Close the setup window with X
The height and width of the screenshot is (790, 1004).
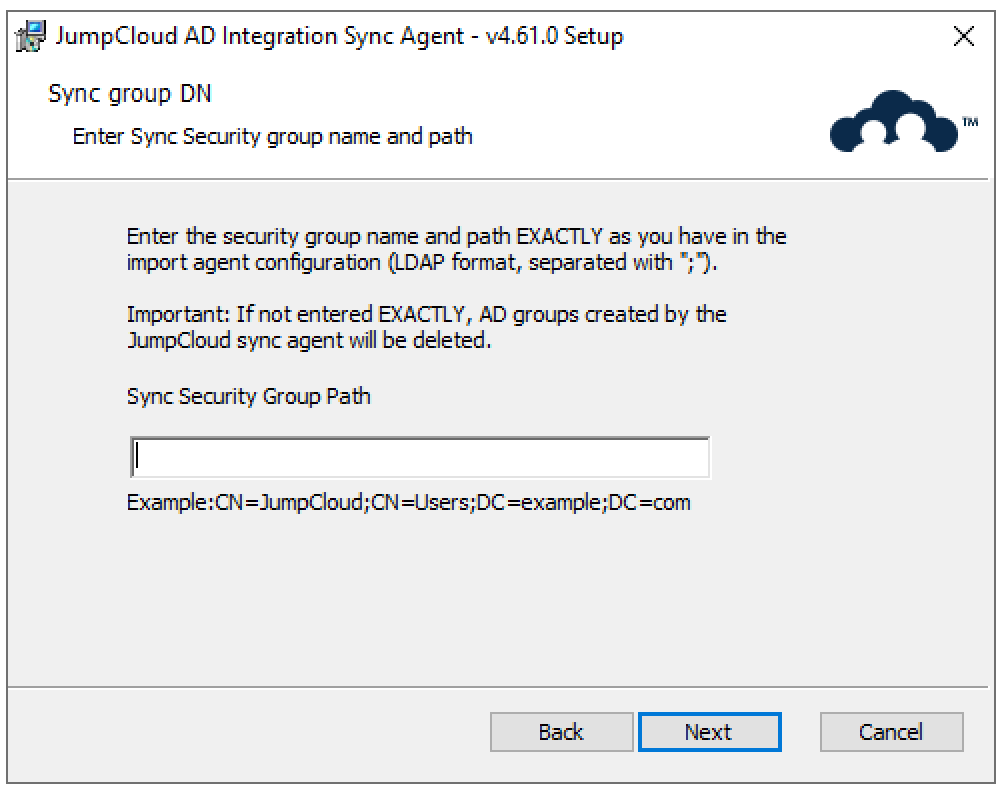964,37
